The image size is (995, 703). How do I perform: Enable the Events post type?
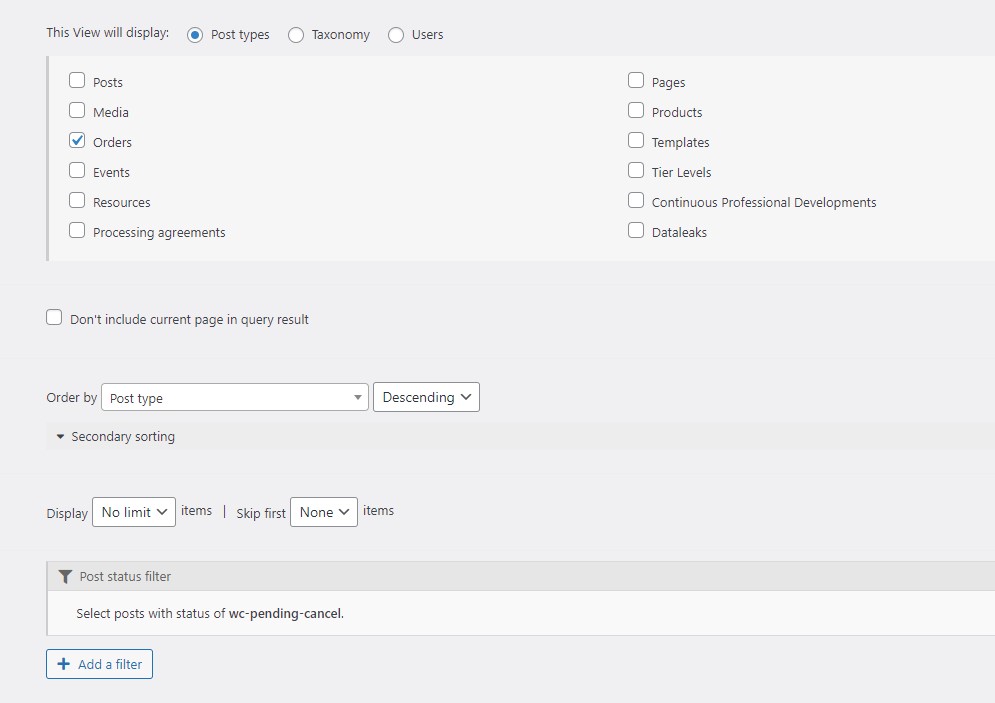tap(77, 170)
